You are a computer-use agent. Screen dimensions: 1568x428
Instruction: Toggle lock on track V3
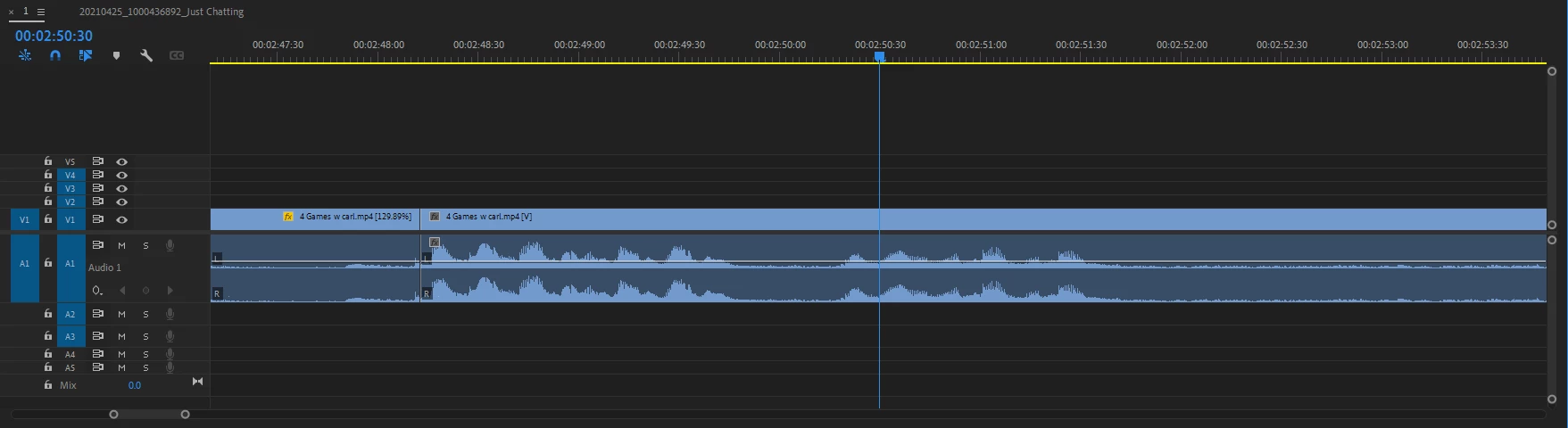48,188
